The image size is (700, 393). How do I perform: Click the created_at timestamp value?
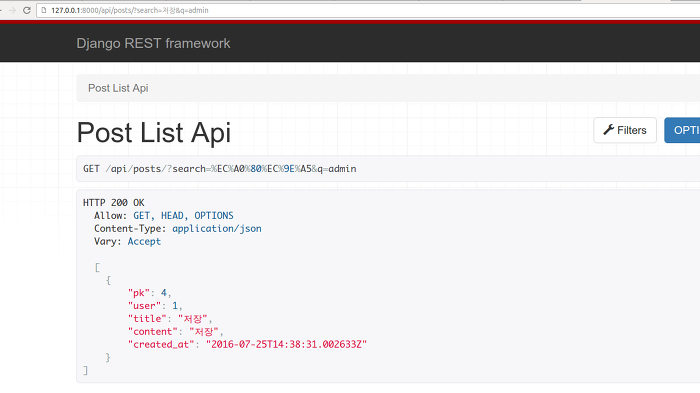pyautogui.click(x=286, y=344)
